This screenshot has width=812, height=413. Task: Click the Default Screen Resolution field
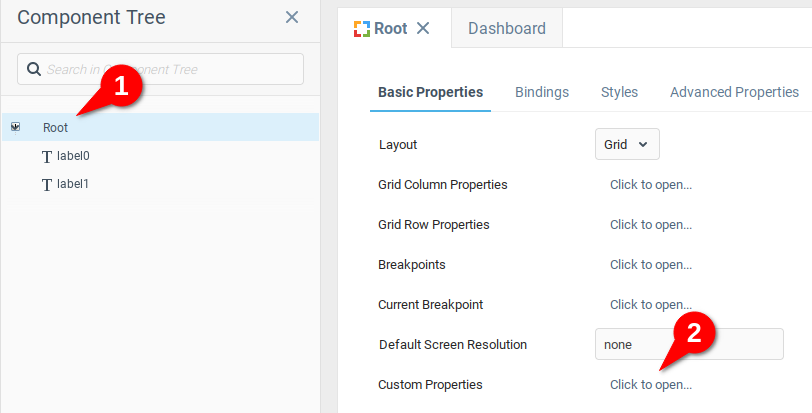[688, 344]
